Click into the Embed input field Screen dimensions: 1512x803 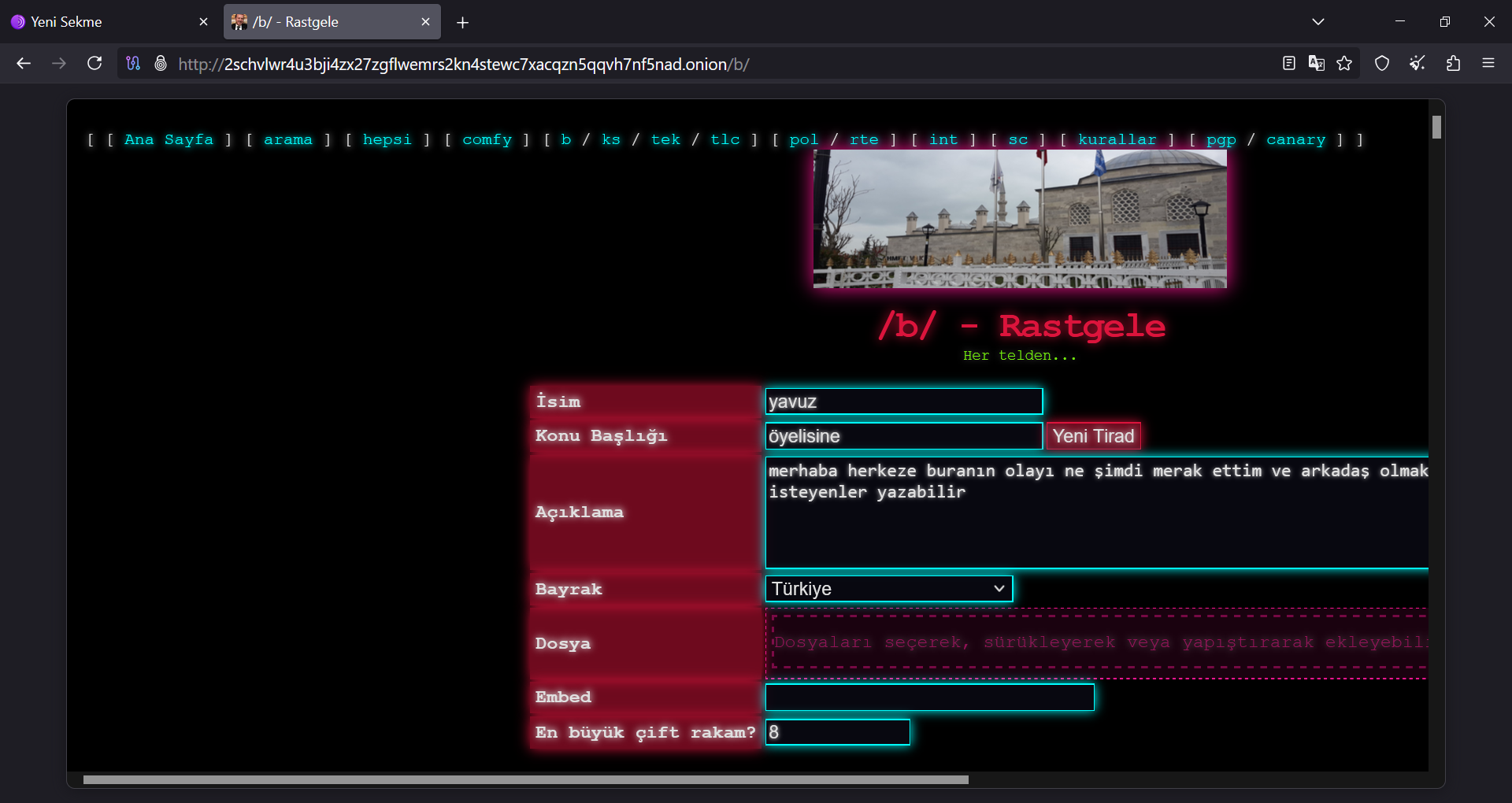(x=929, y=698)
